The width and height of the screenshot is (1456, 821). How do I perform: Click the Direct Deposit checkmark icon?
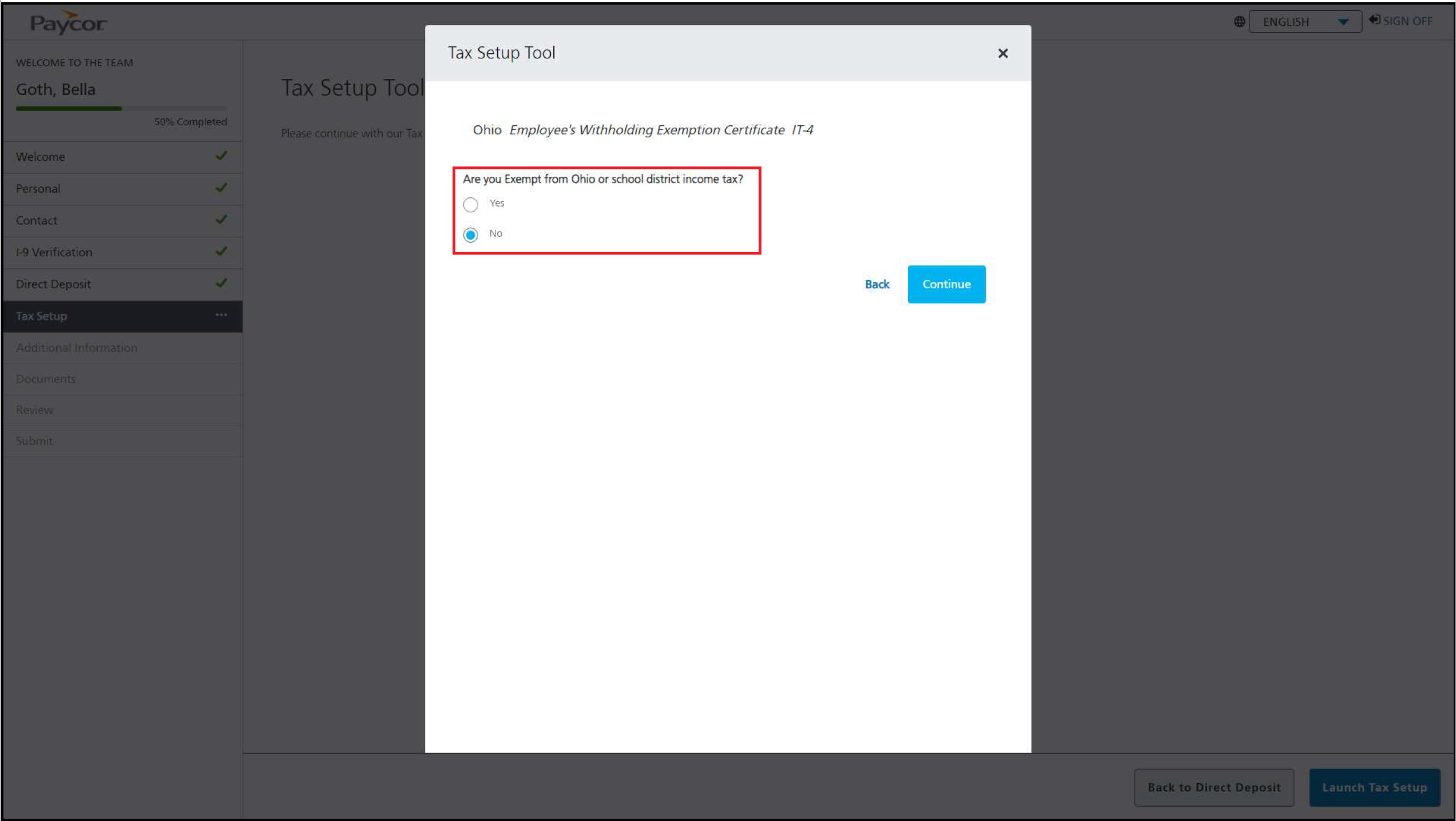221,283
